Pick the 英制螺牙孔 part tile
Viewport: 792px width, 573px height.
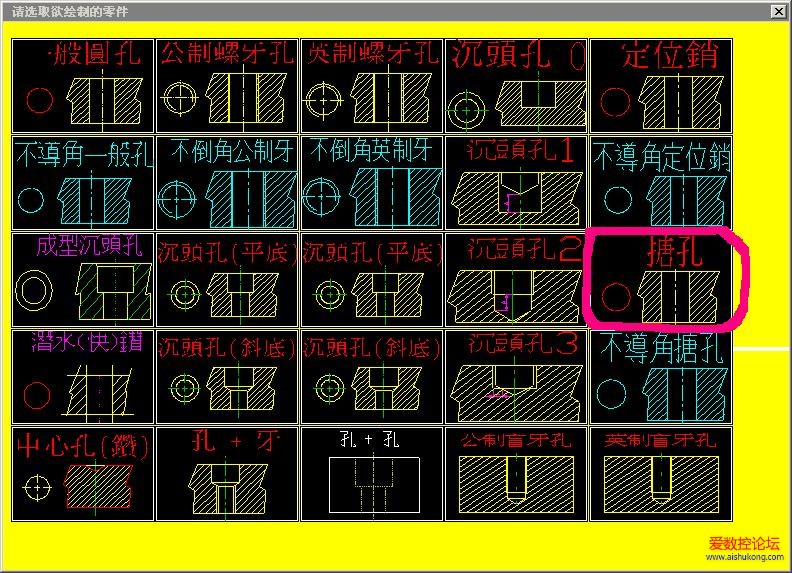372,86
